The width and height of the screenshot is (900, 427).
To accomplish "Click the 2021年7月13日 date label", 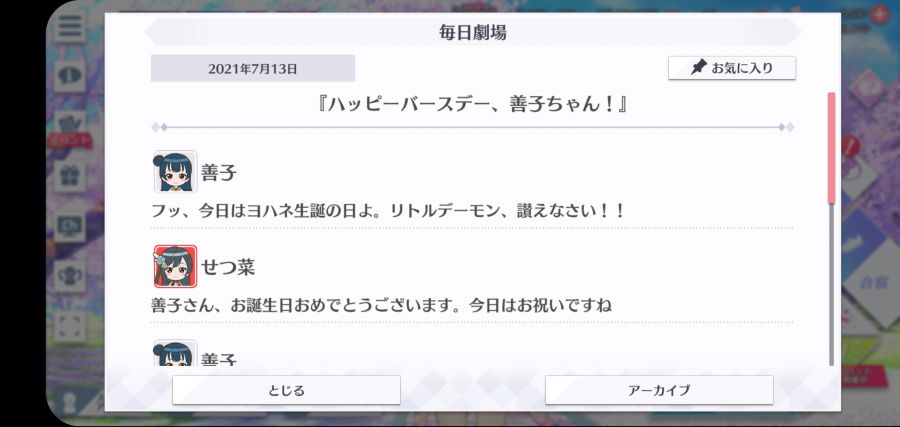I will point(253,69).
